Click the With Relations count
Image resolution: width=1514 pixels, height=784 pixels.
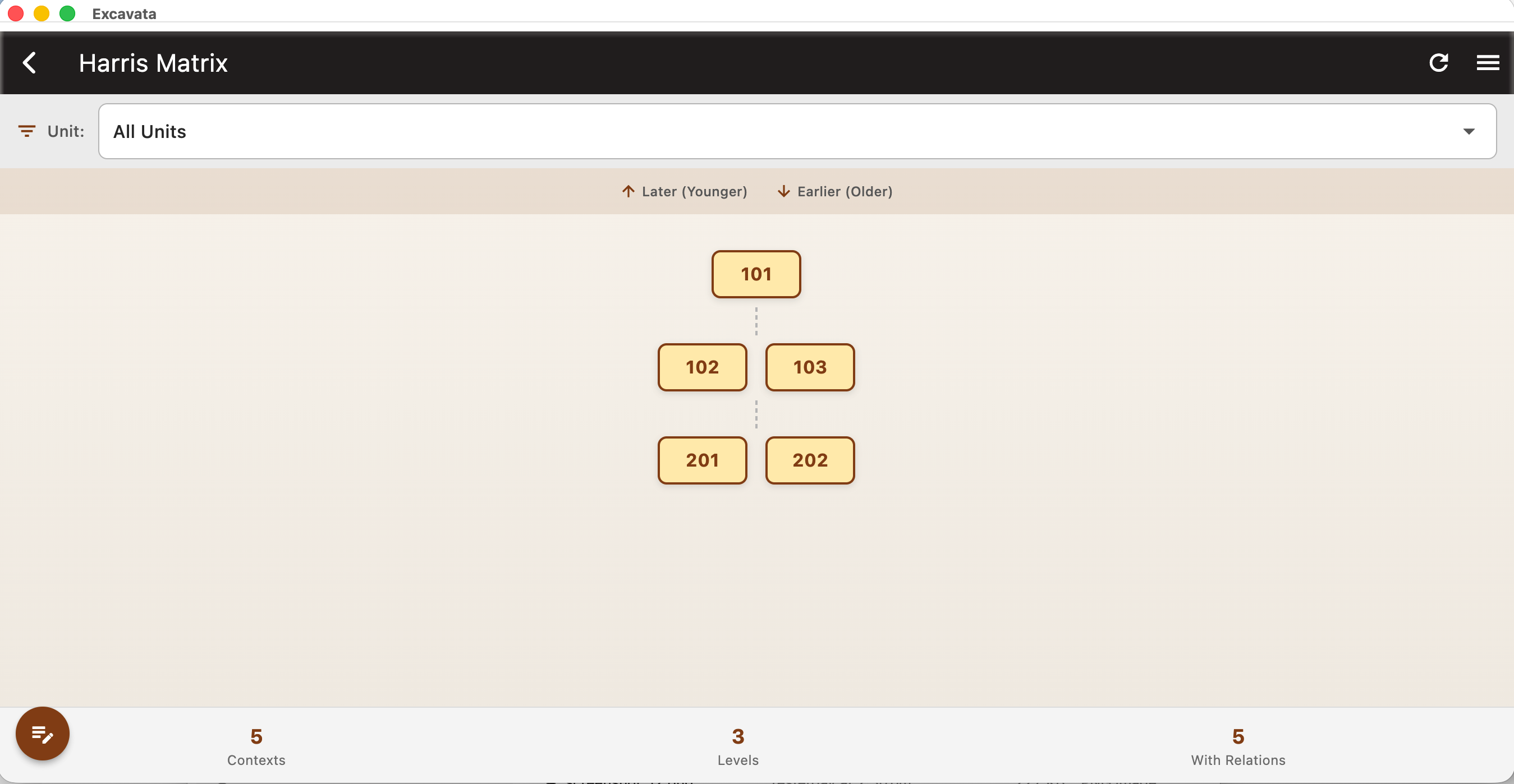point(1238,746)
